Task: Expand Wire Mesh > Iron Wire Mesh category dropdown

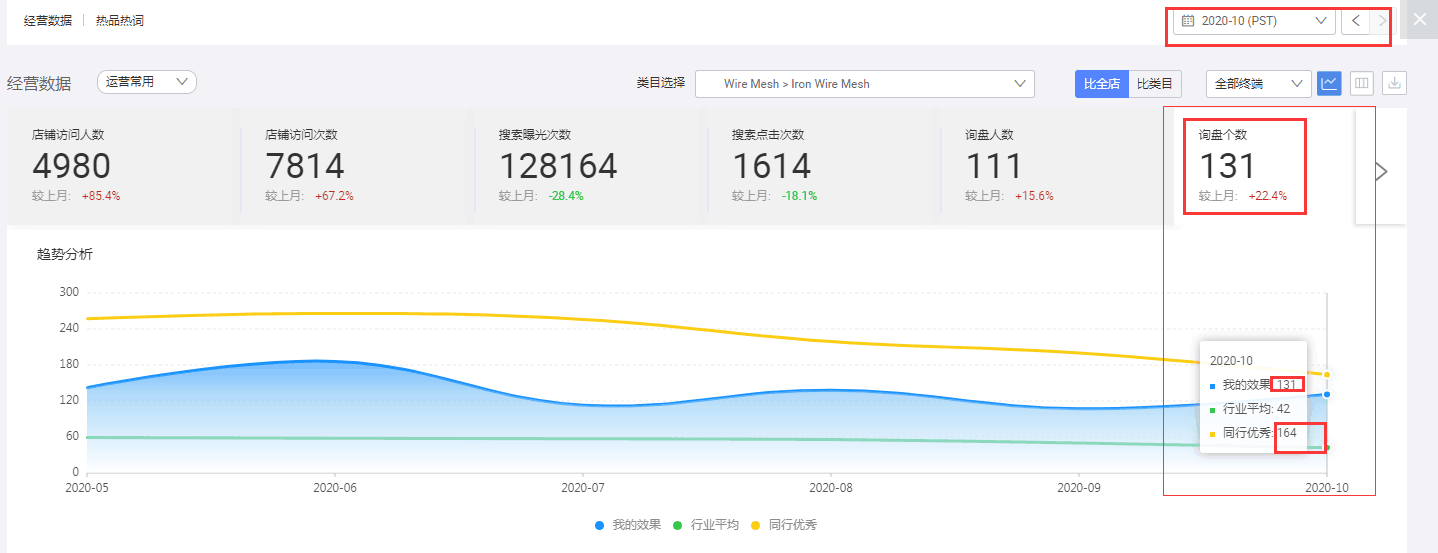Action: tap(864, 84)
